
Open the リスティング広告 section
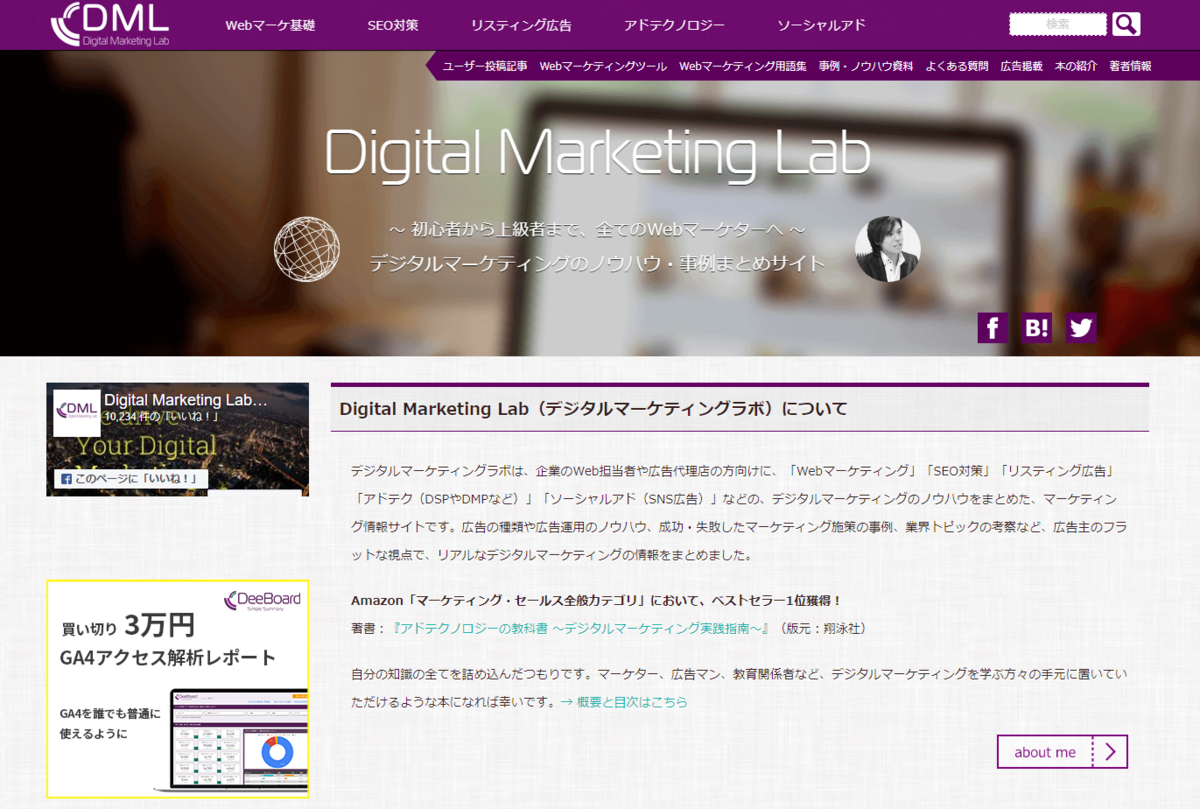click(x=521, y=23)
